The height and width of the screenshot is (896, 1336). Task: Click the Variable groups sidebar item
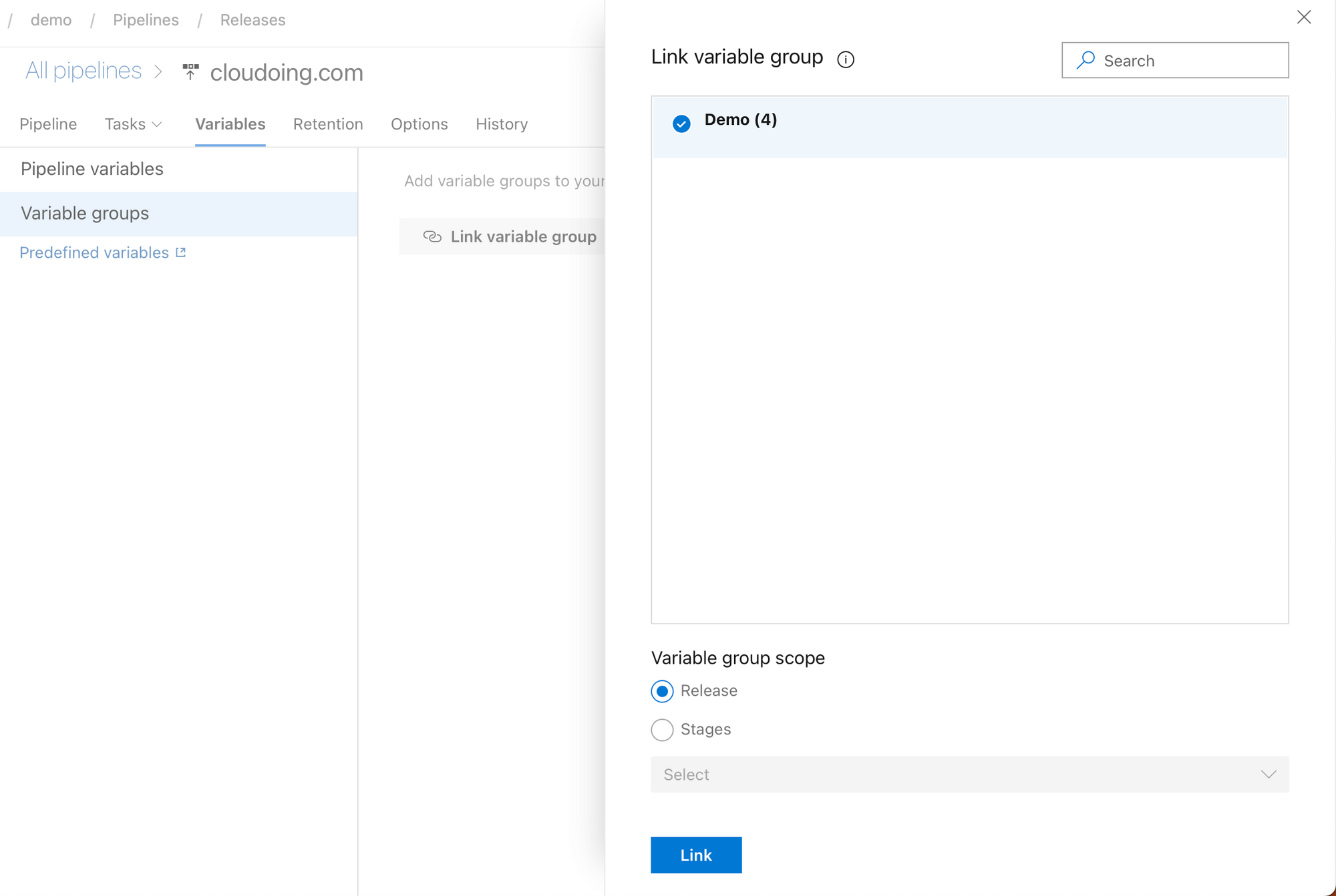pyautogui.click(x=85, y=213)
